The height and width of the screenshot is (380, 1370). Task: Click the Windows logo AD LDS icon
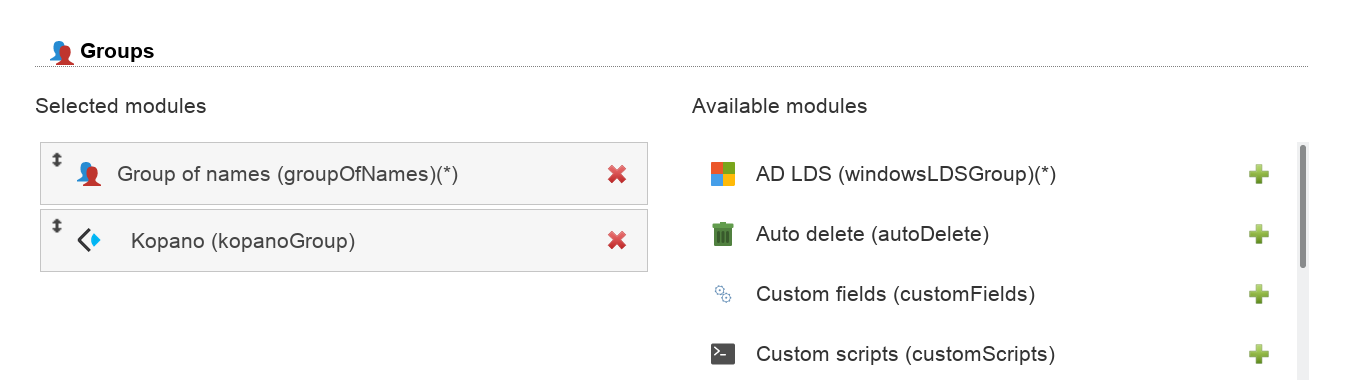tap(722, 174)
